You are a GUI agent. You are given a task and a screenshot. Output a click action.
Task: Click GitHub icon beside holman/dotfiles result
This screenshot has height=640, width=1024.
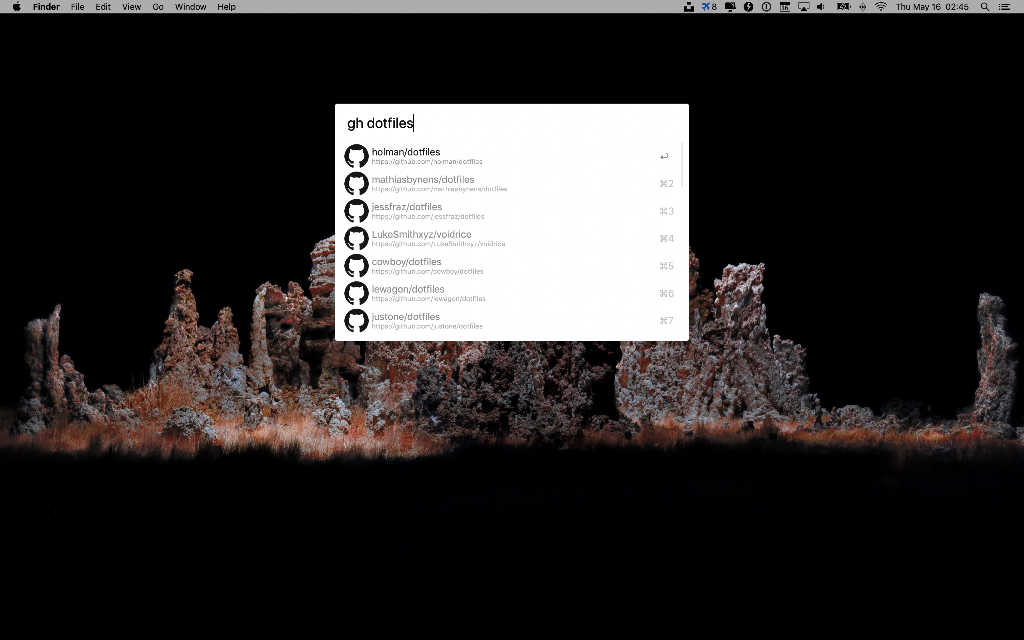pyautogui.click(x=356, y=156)
